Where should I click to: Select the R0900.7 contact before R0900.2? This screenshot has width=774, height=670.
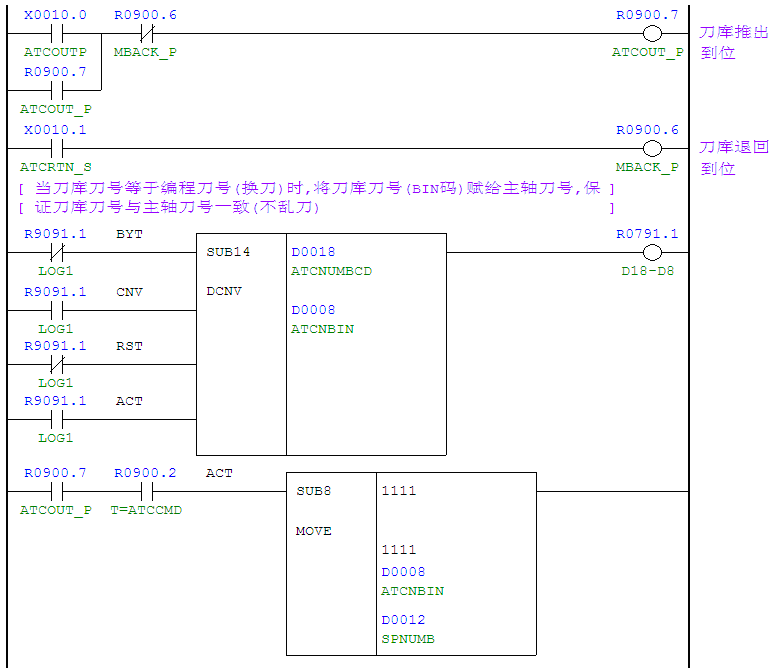[x=55, y=491]
